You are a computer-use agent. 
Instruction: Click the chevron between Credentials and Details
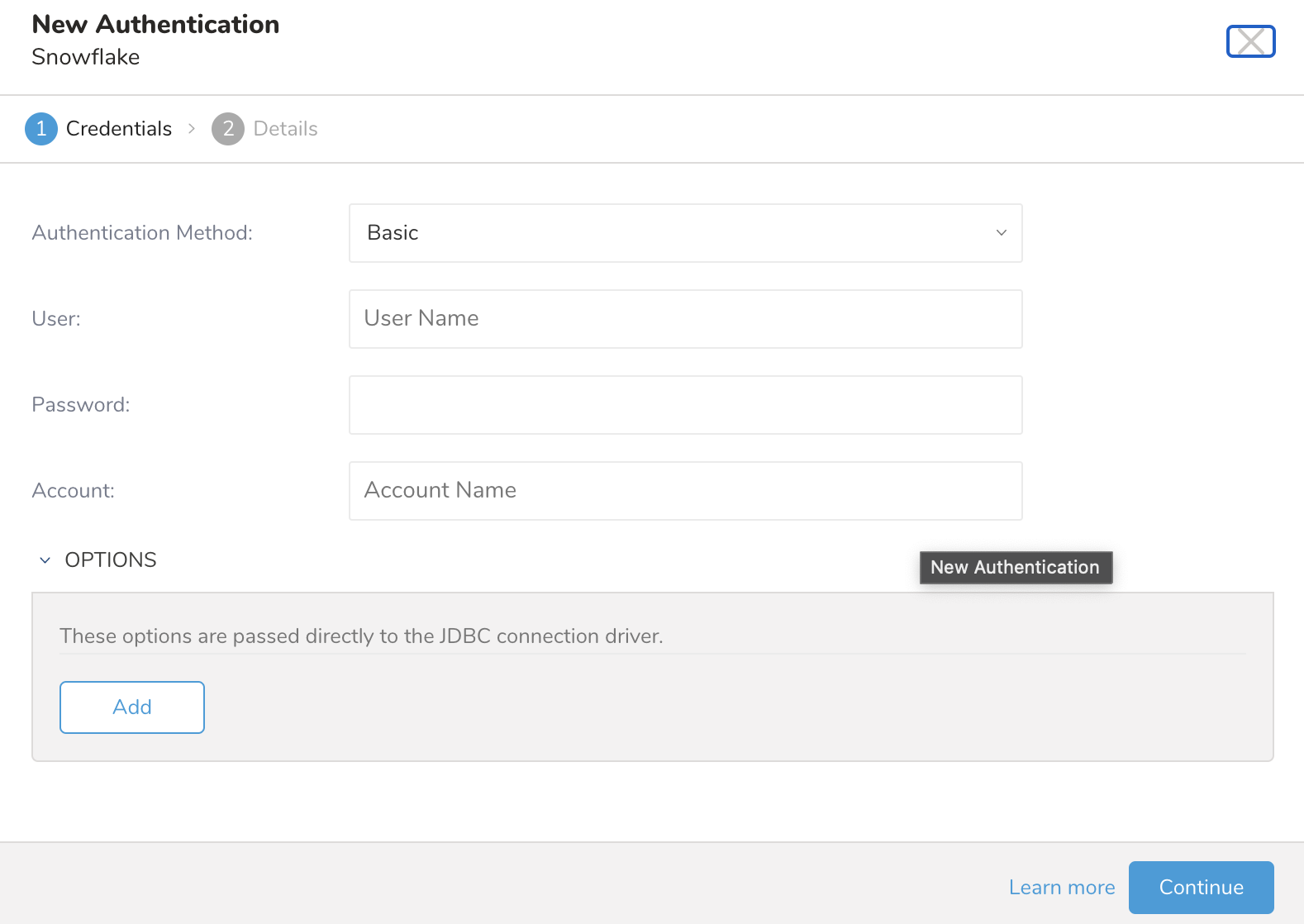[192, 129]
